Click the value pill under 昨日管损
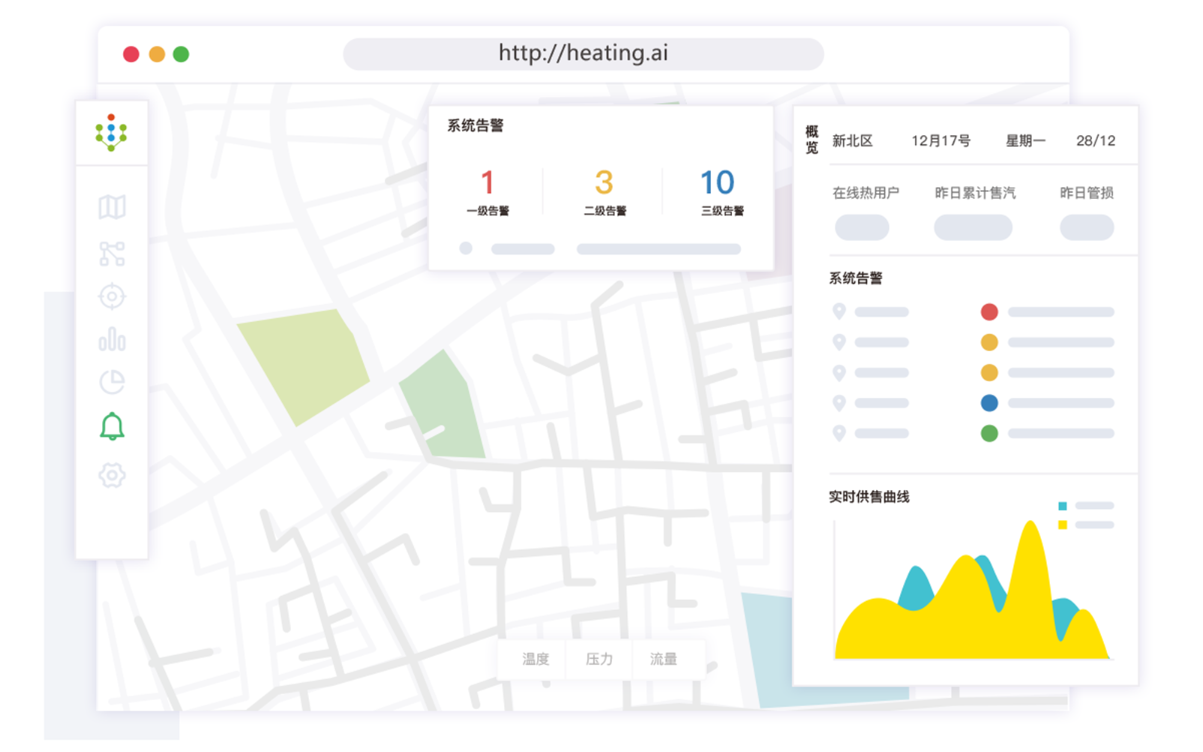This screenshot has height=752, width=1203. pyautogui.click(x=1087, y=227)
